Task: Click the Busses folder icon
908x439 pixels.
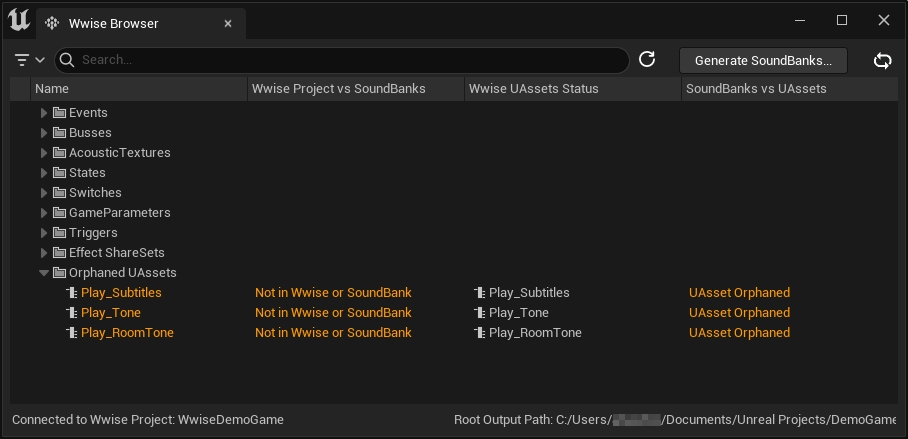Action: pos(59,133)
